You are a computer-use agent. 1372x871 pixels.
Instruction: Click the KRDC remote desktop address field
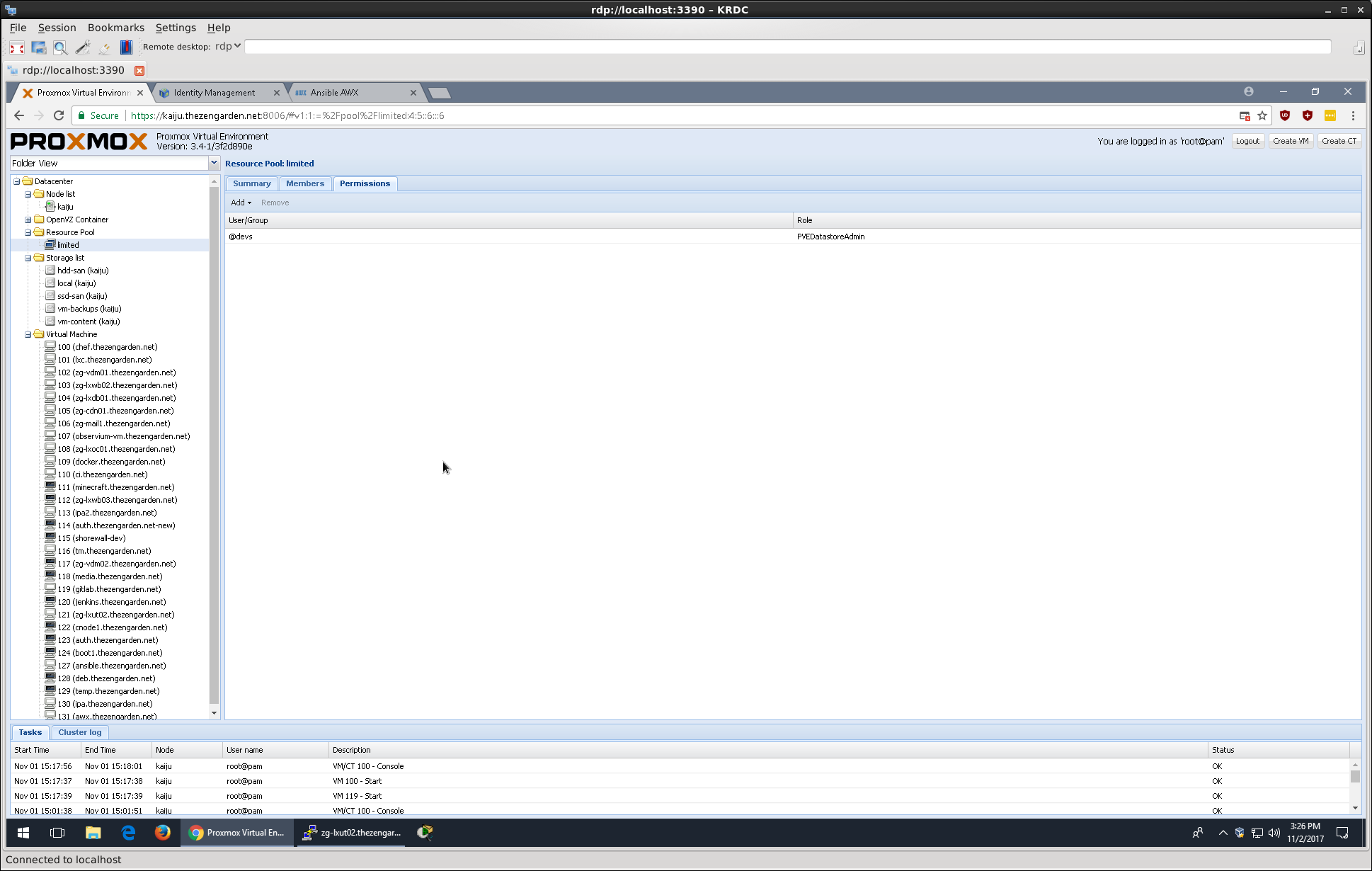[x=787, y=46]
